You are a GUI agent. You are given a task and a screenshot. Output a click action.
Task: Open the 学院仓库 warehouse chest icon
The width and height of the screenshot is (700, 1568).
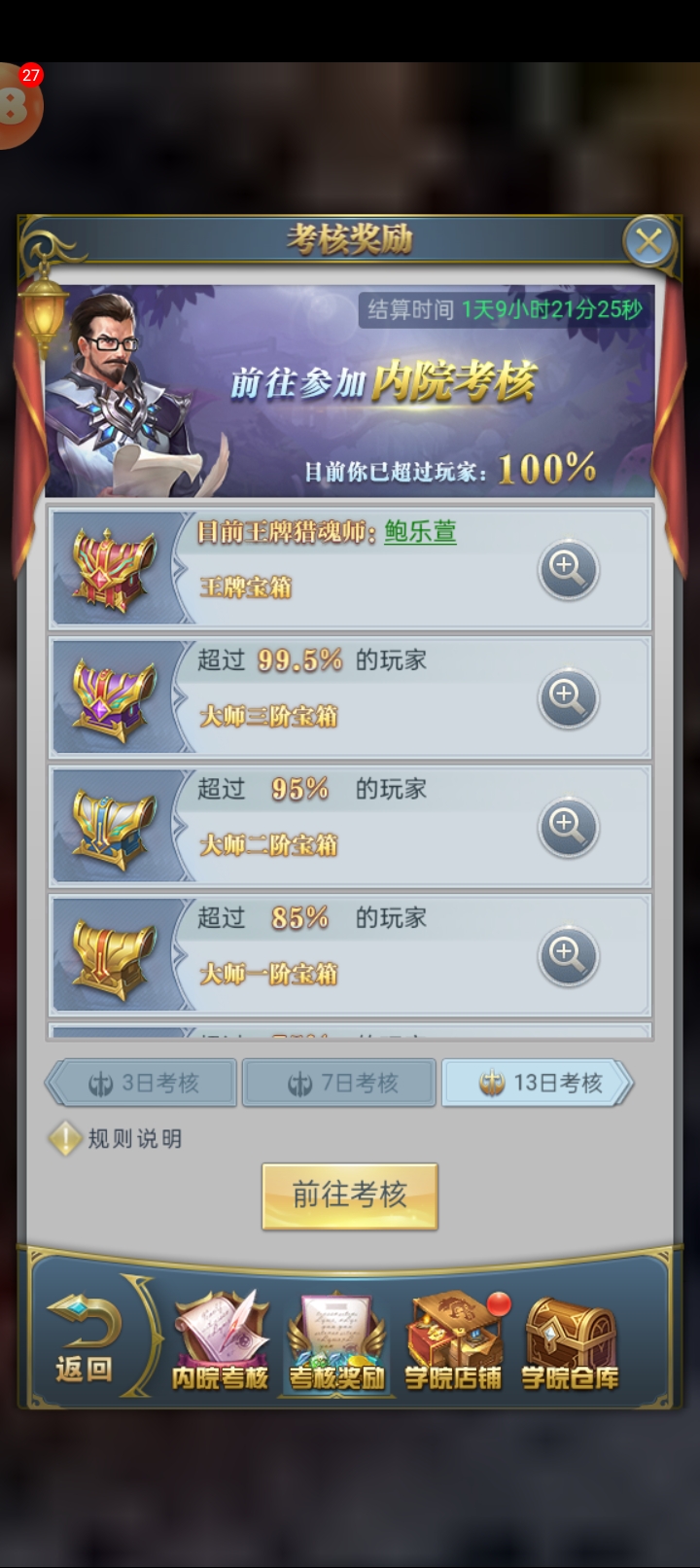(570, 1340)
